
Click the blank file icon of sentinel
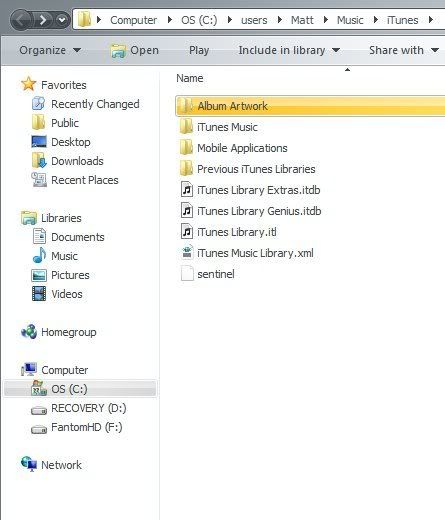click(x=187, y=274)
